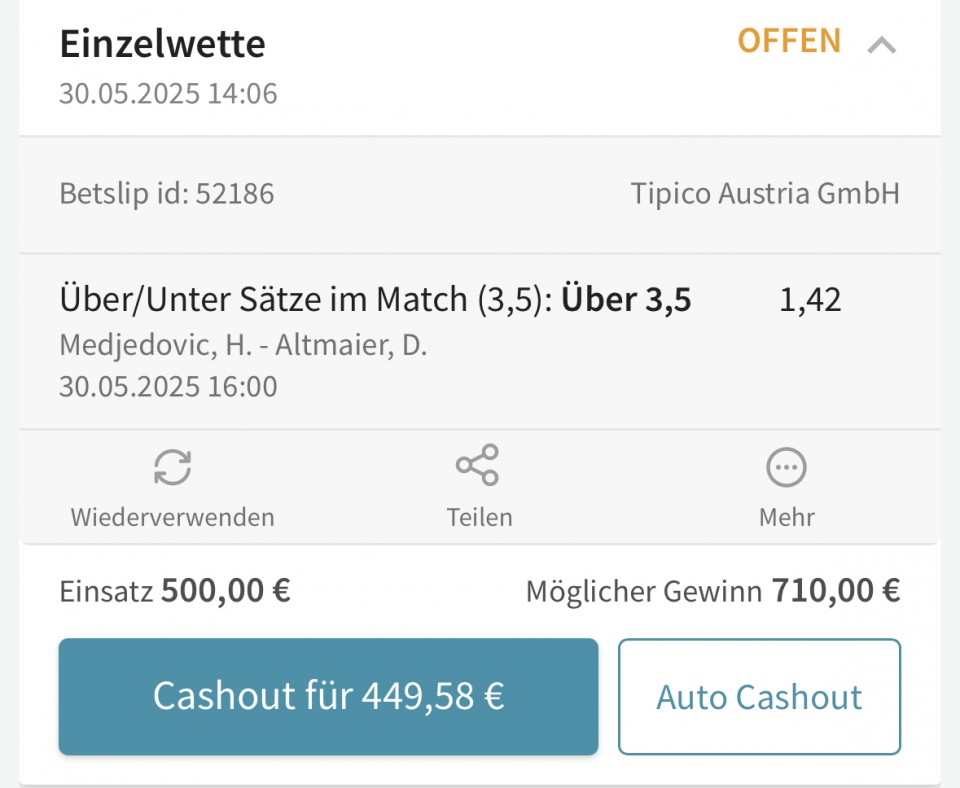Open Auto Cashout option
Viewport: 960px width, 788px height.
point(759,697)
